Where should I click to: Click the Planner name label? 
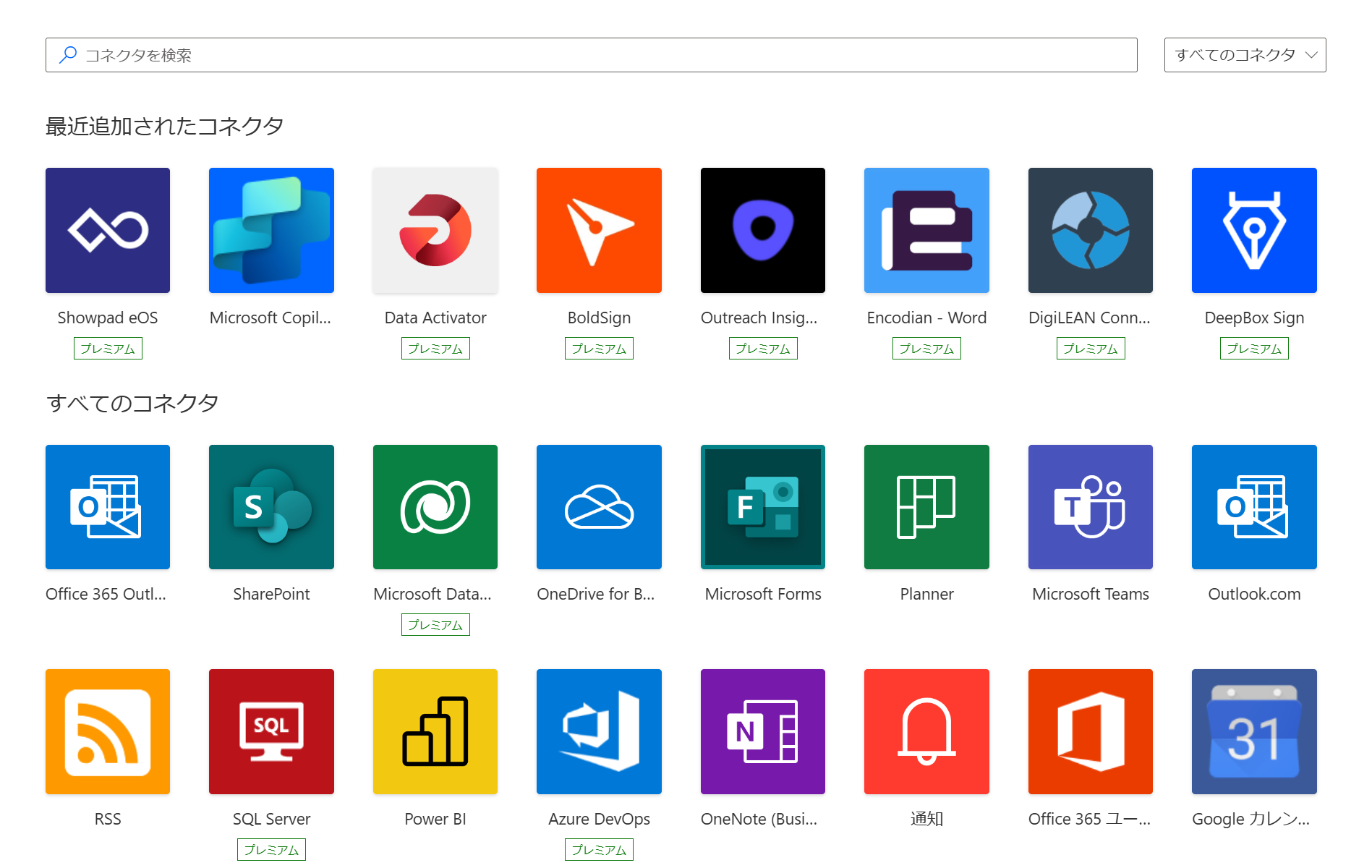926,594
